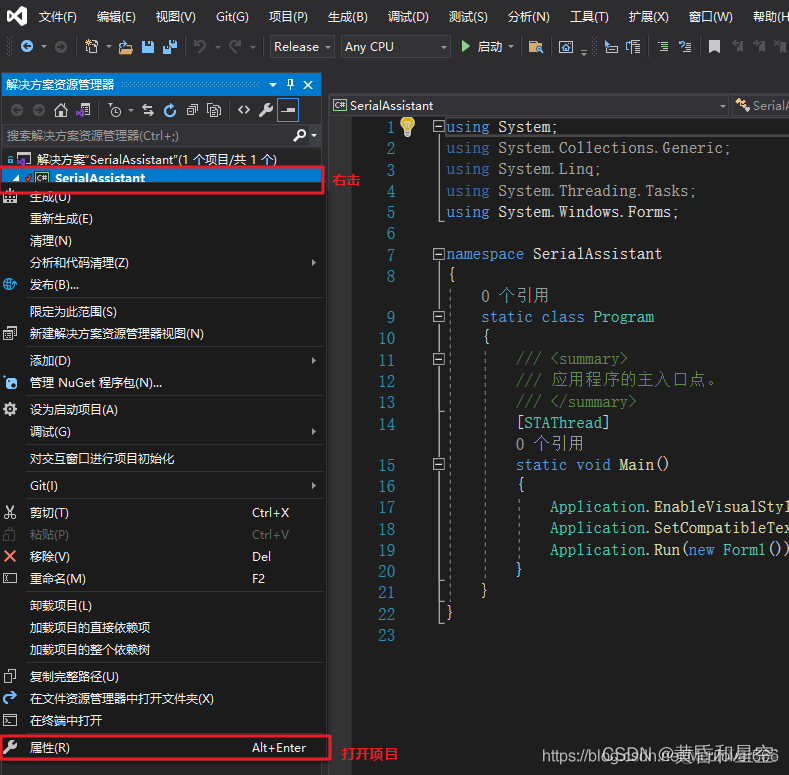Click the Sync with Active Document icon
This screenshot has height=775, width=789.
[148, 110]
